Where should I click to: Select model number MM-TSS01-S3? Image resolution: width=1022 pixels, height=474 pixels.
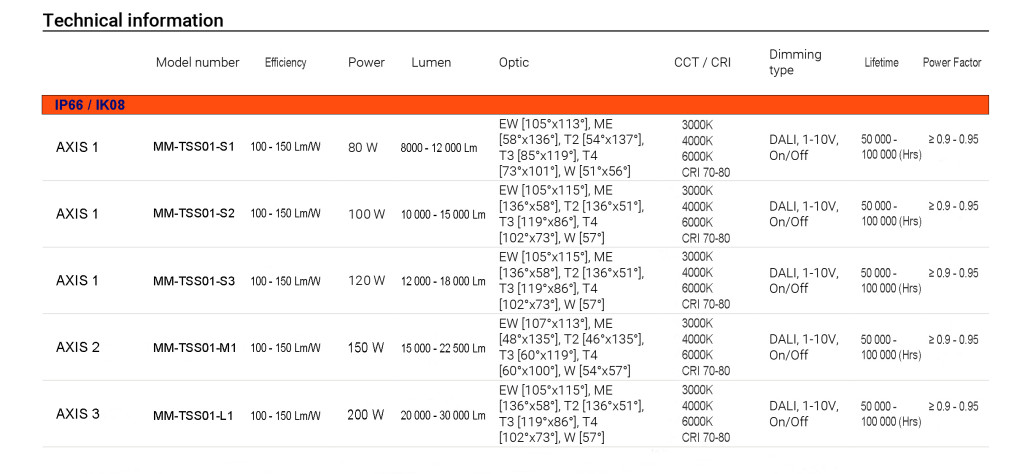click(194, 280)
